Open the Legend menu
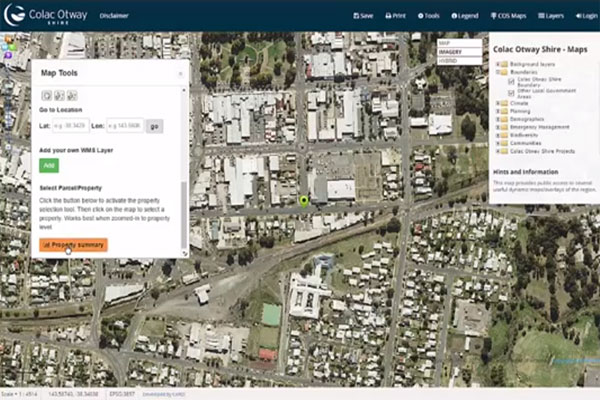This screenshot has height=400, width=600. 465,16
